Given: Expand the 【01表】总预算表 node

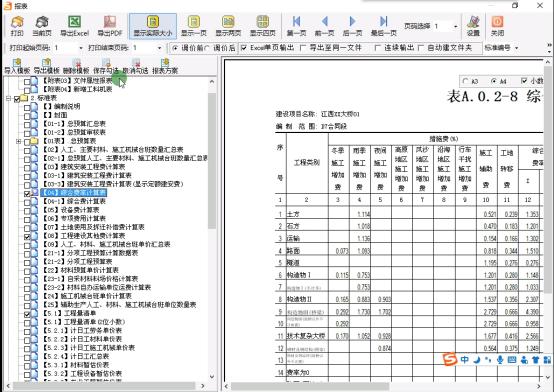Looking at the screenshot, I should click(18, 141).
